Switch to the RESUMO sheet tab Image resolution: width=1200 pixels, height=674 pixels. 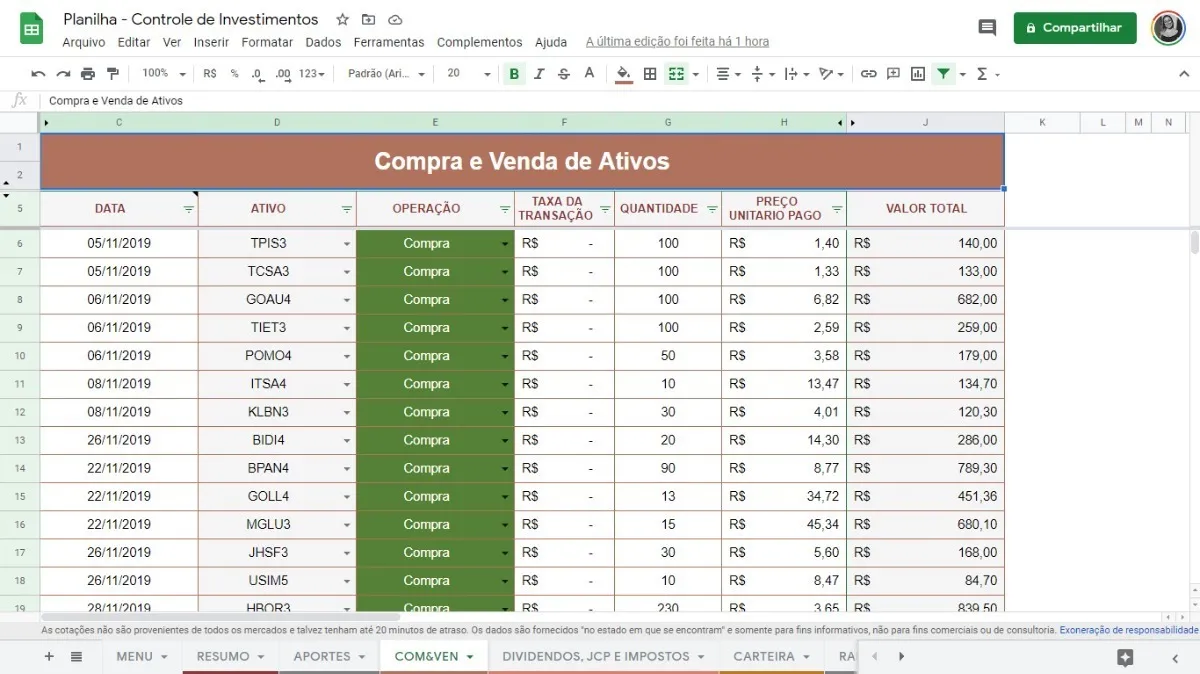pos(230,656)
